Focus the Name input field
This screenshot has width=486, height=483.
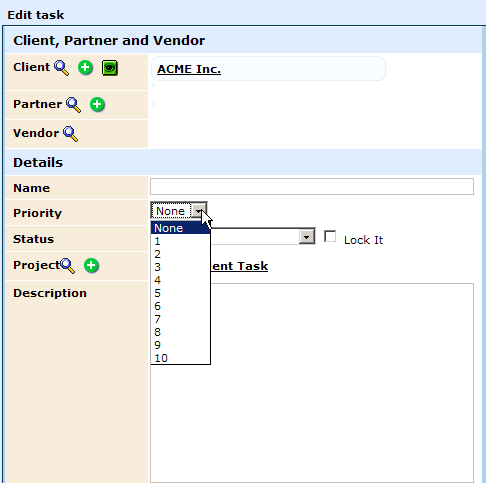[312, 186]
